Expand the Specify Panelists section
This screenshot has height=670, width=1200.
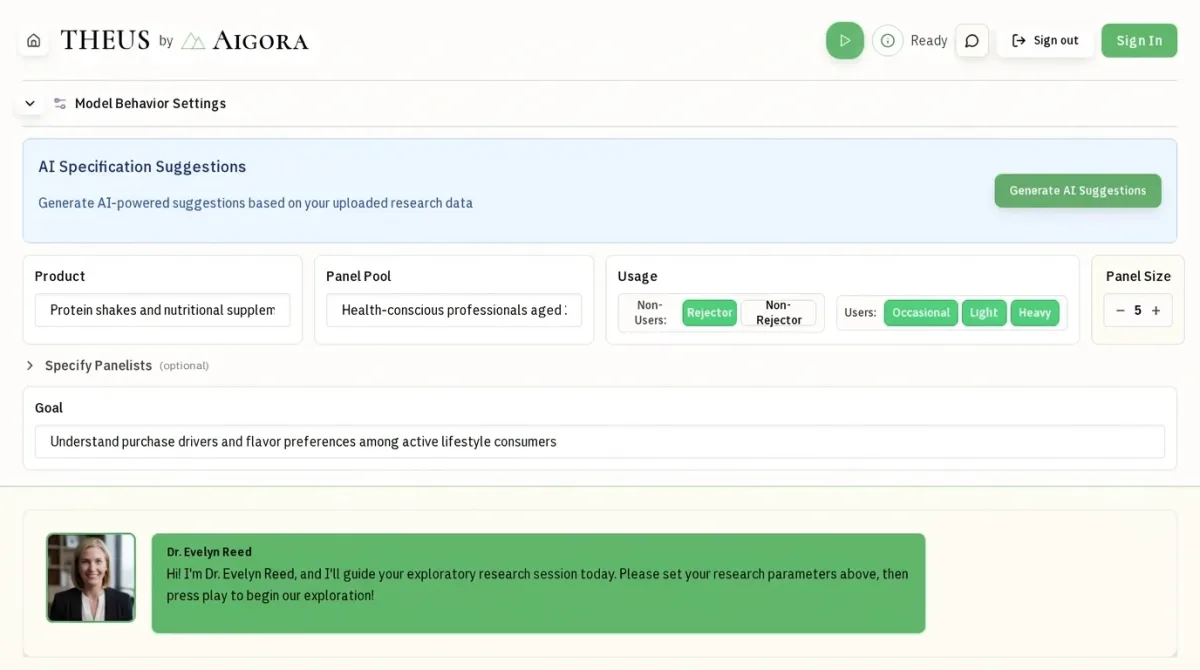[x=29, y=365]
